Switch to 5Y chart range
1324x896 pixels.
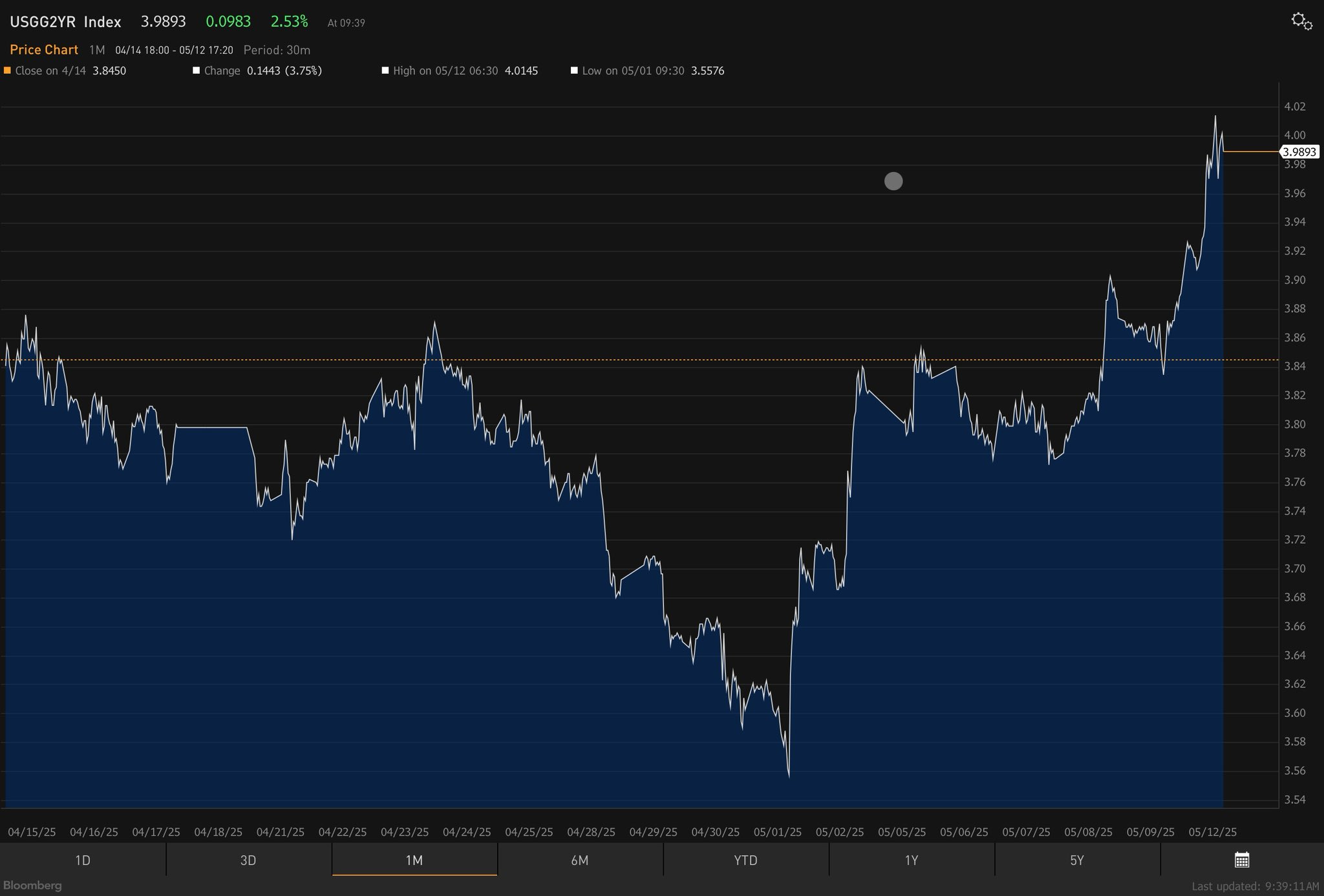[x=1077, y=860]
